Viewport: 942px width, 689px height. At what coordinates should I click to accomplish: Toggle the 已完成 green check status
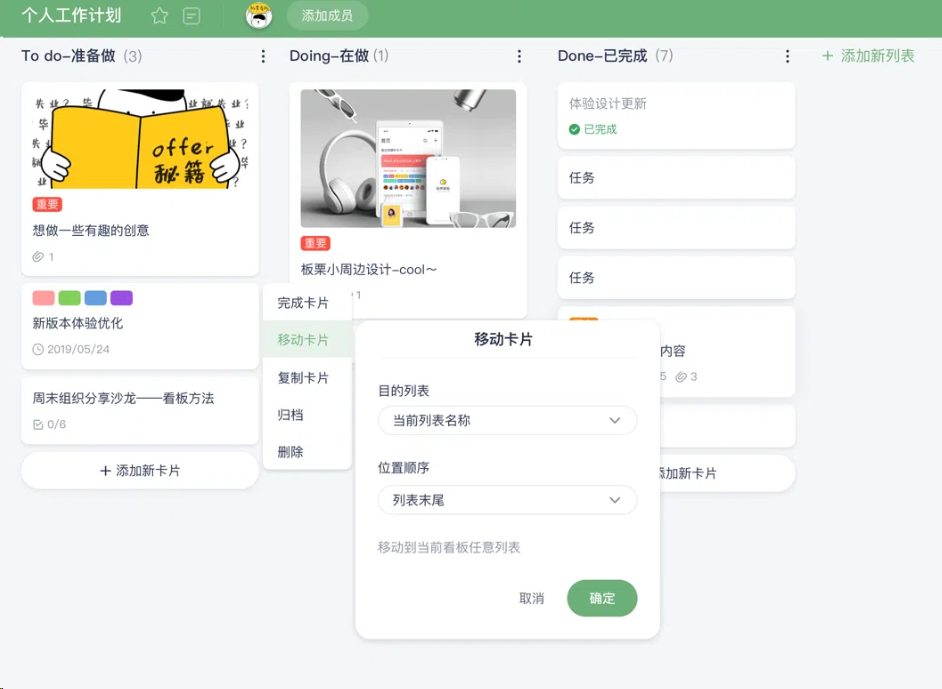pyautogui.click(x=574, y=129)
